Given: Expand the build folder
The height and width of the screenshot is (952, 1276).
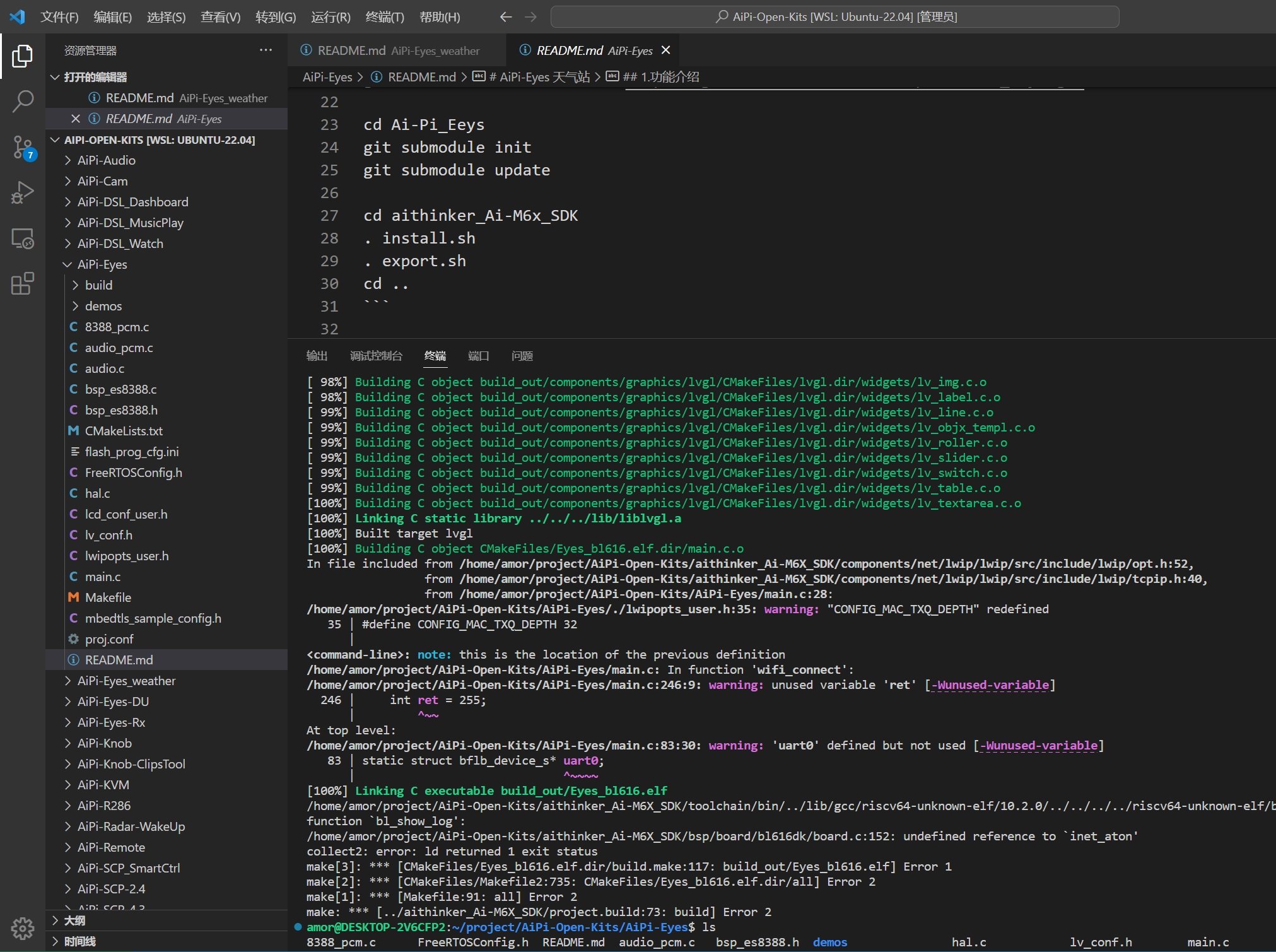Looking at the screenshot, I should [x=167, y=285].
